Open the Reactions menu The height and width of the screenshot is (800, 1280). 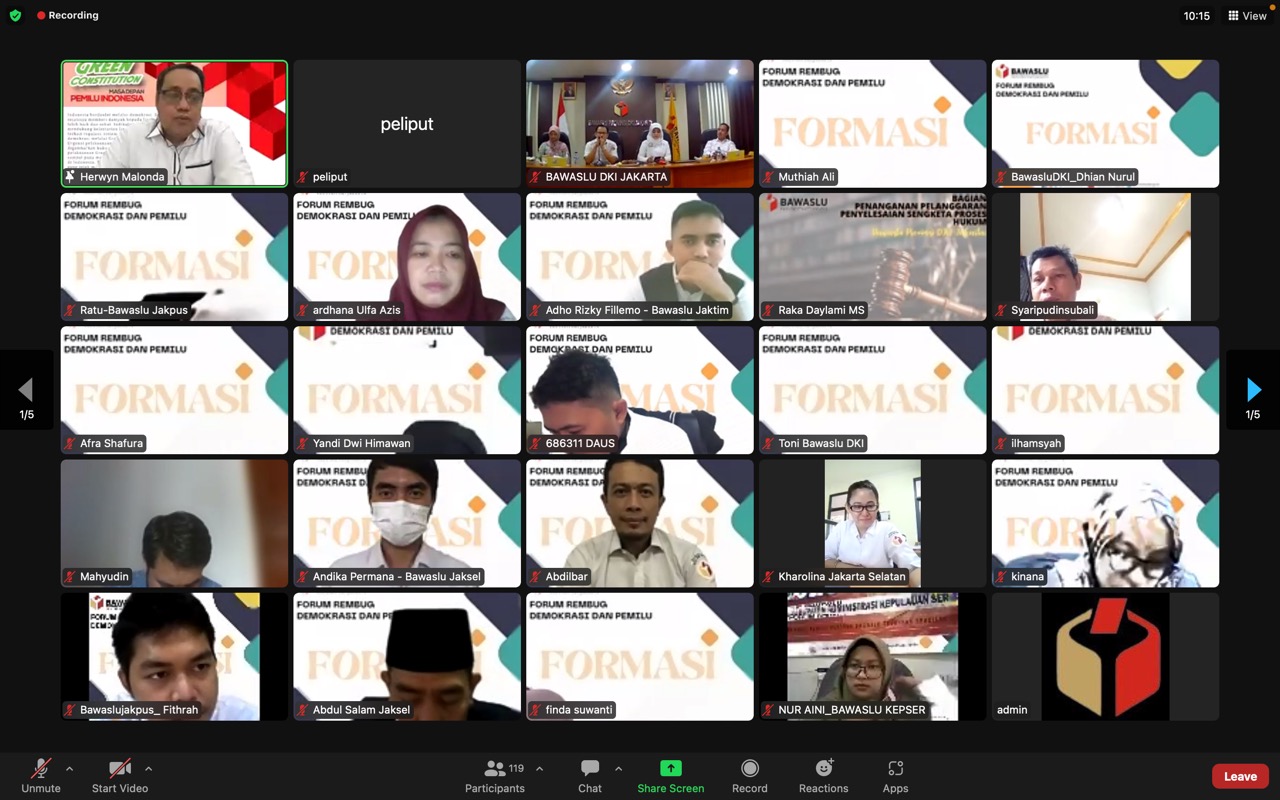[x=823, y=775]
